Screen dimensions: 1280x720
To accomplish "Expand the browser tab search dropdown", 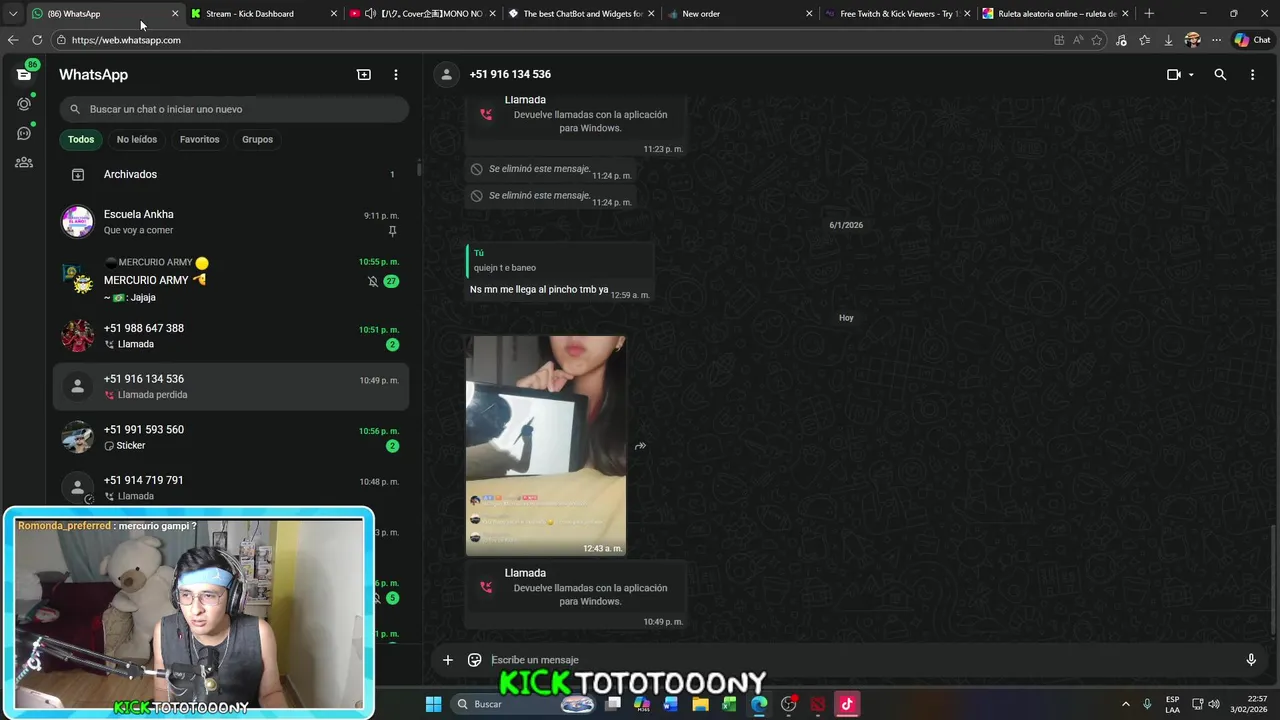I will 13,14.
